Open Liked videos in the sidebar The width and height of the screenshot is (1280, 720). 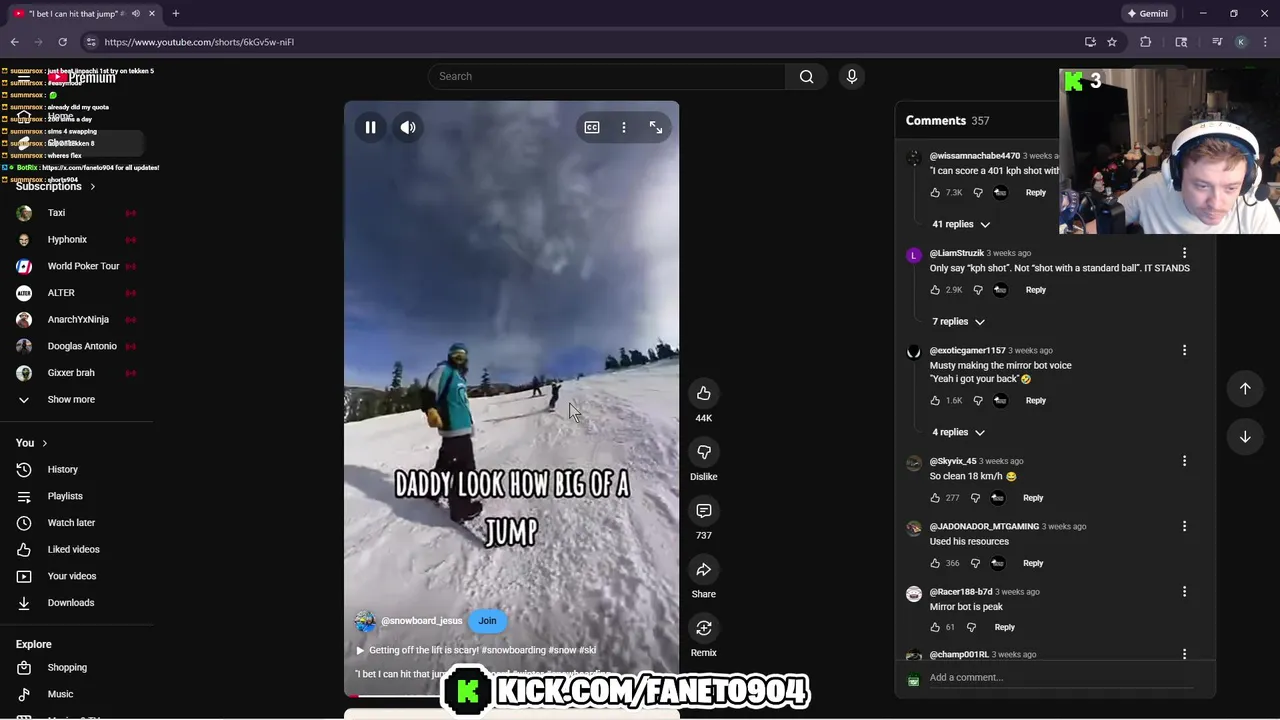75,549
